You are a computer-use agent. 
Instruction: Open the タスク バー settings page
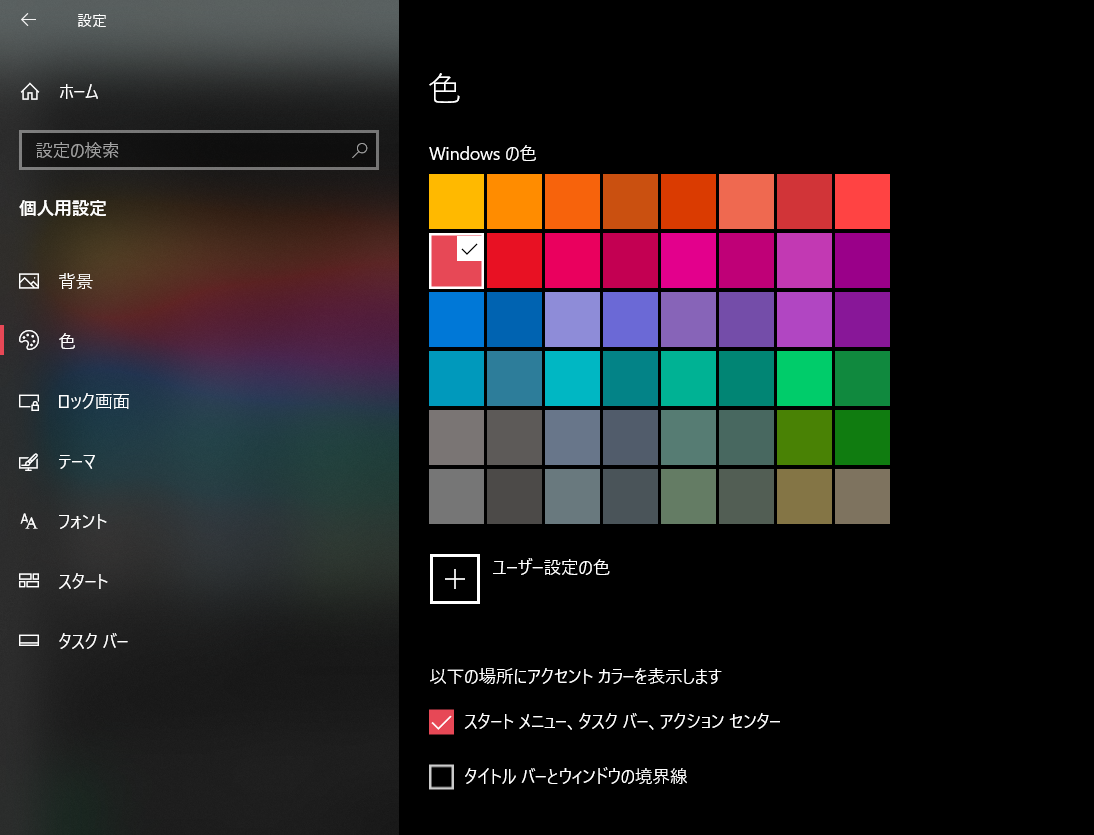[x=199, y=641]
